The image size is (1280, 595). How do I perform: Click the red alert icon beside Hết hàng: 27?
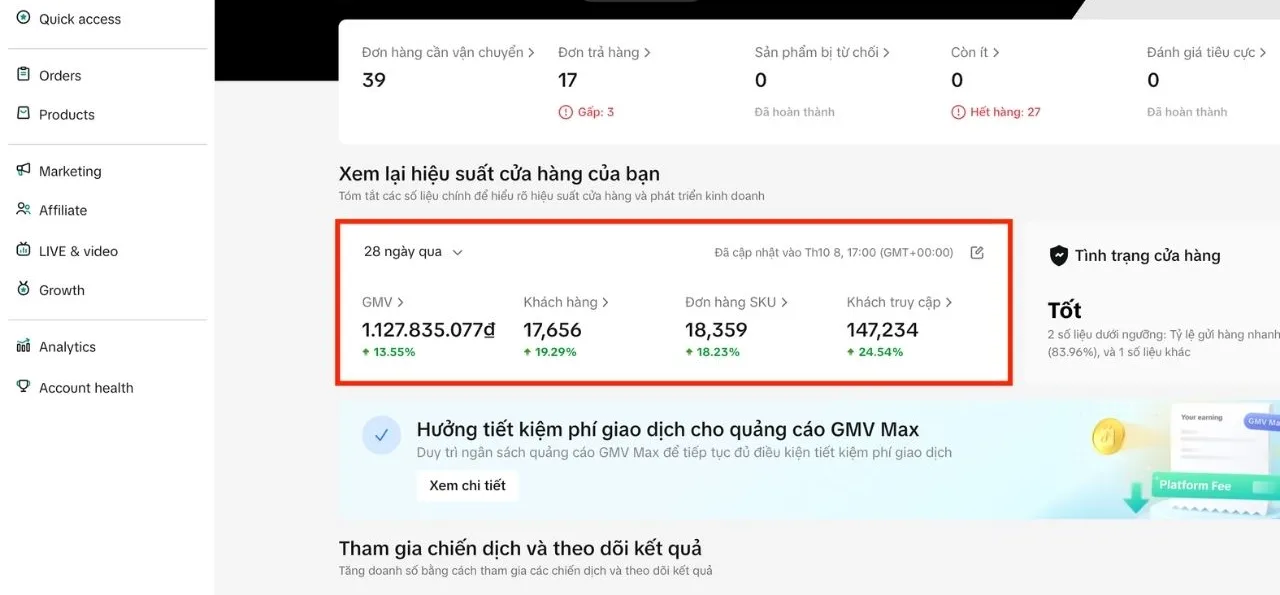tap(958, 112)
